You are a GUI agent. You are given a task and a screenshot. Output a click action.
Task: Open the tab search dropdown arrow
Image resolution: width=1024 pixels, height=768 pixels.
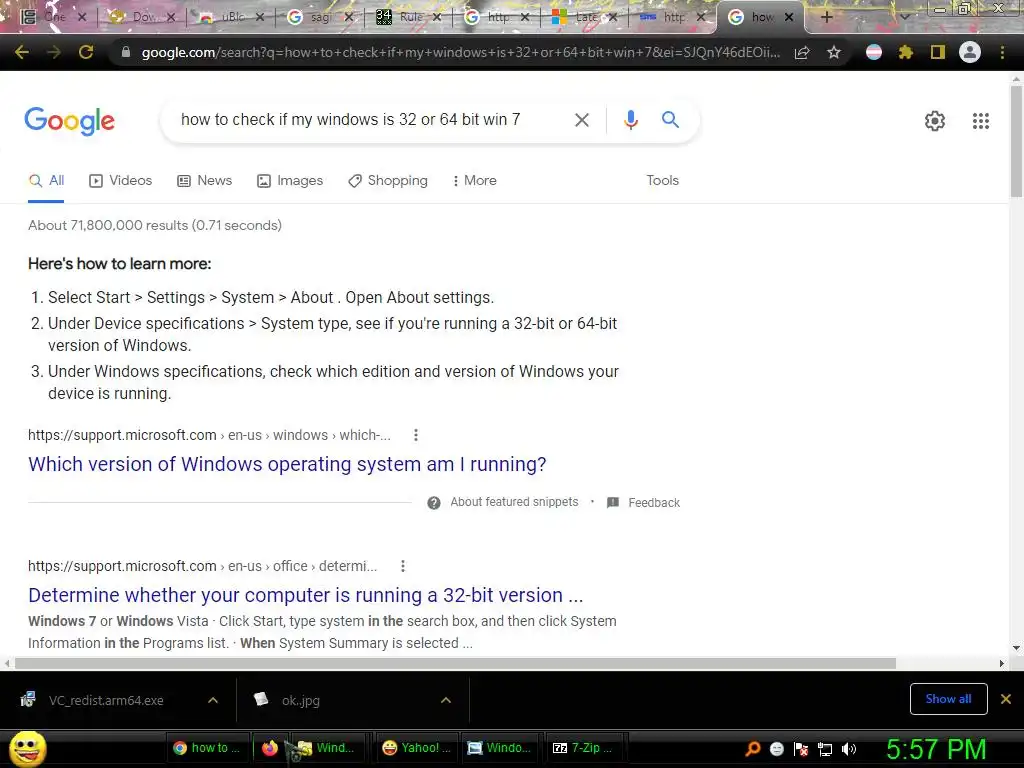click(x=904, y=17)
